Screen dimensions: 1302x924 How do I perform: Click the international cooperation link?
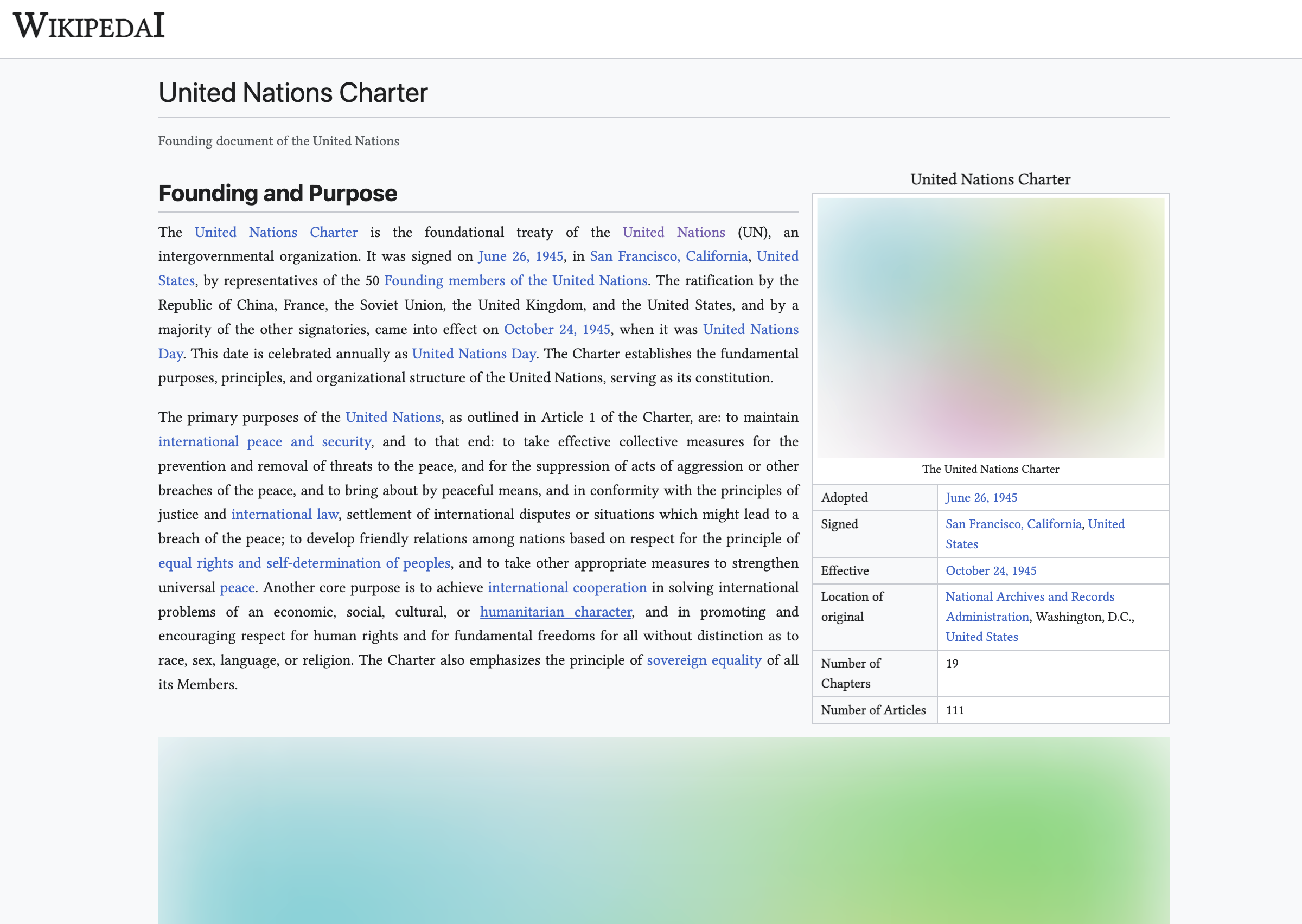[x=567, y=587]
